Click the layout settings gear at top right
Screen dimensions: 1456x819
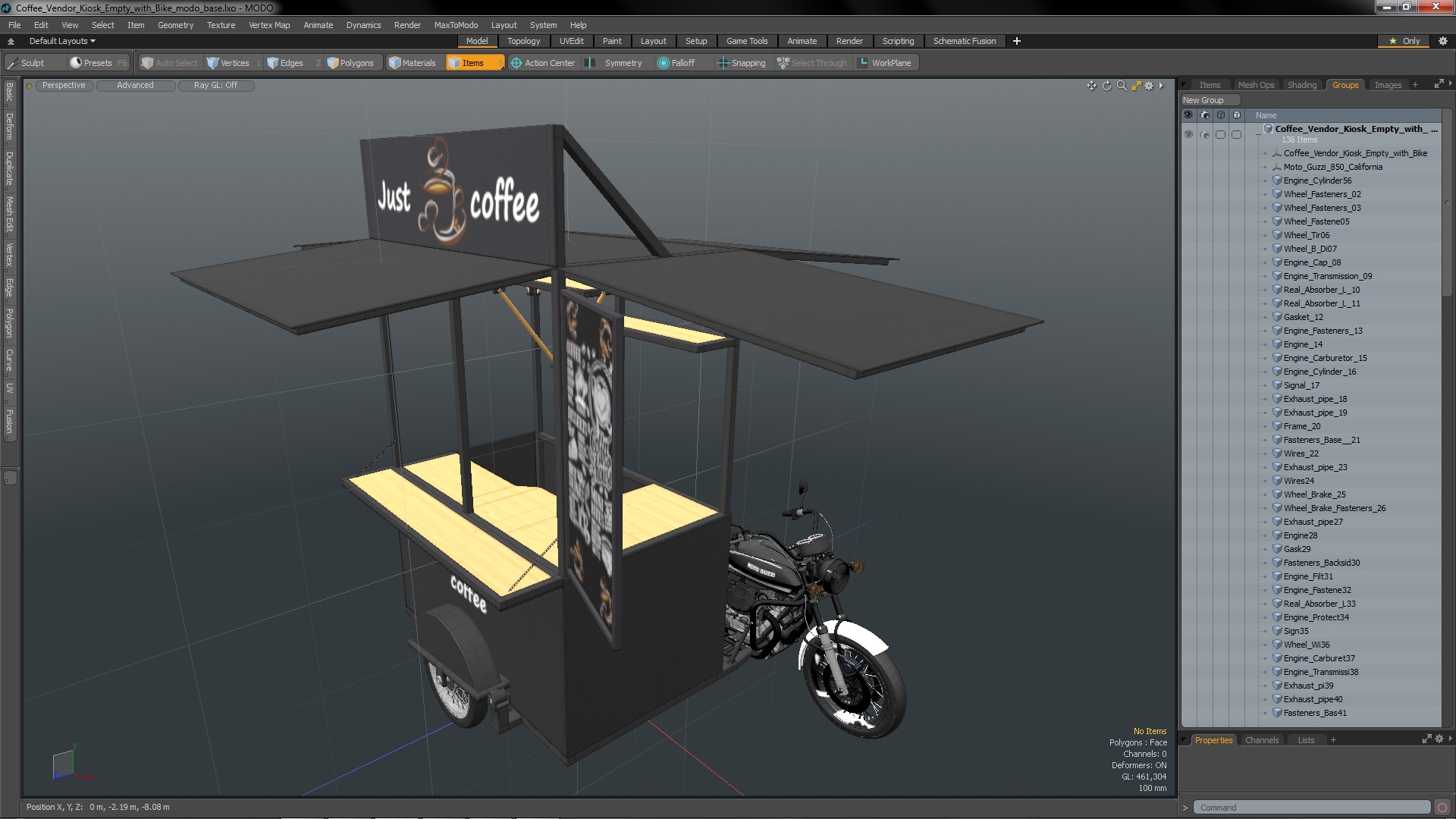tap(1442, 42)
